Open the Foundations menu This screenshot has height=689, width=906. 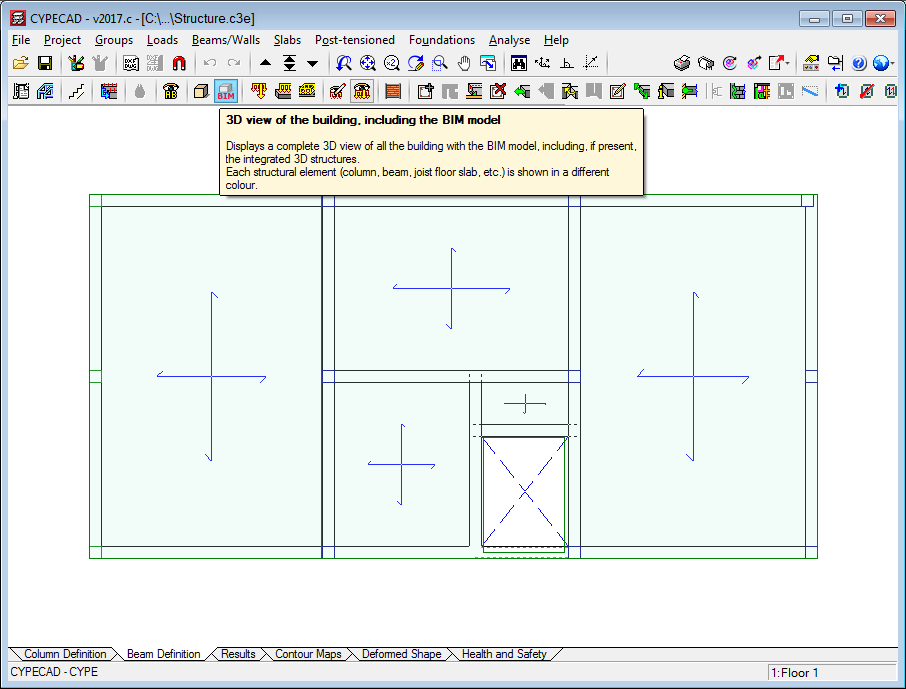point(441,40)
